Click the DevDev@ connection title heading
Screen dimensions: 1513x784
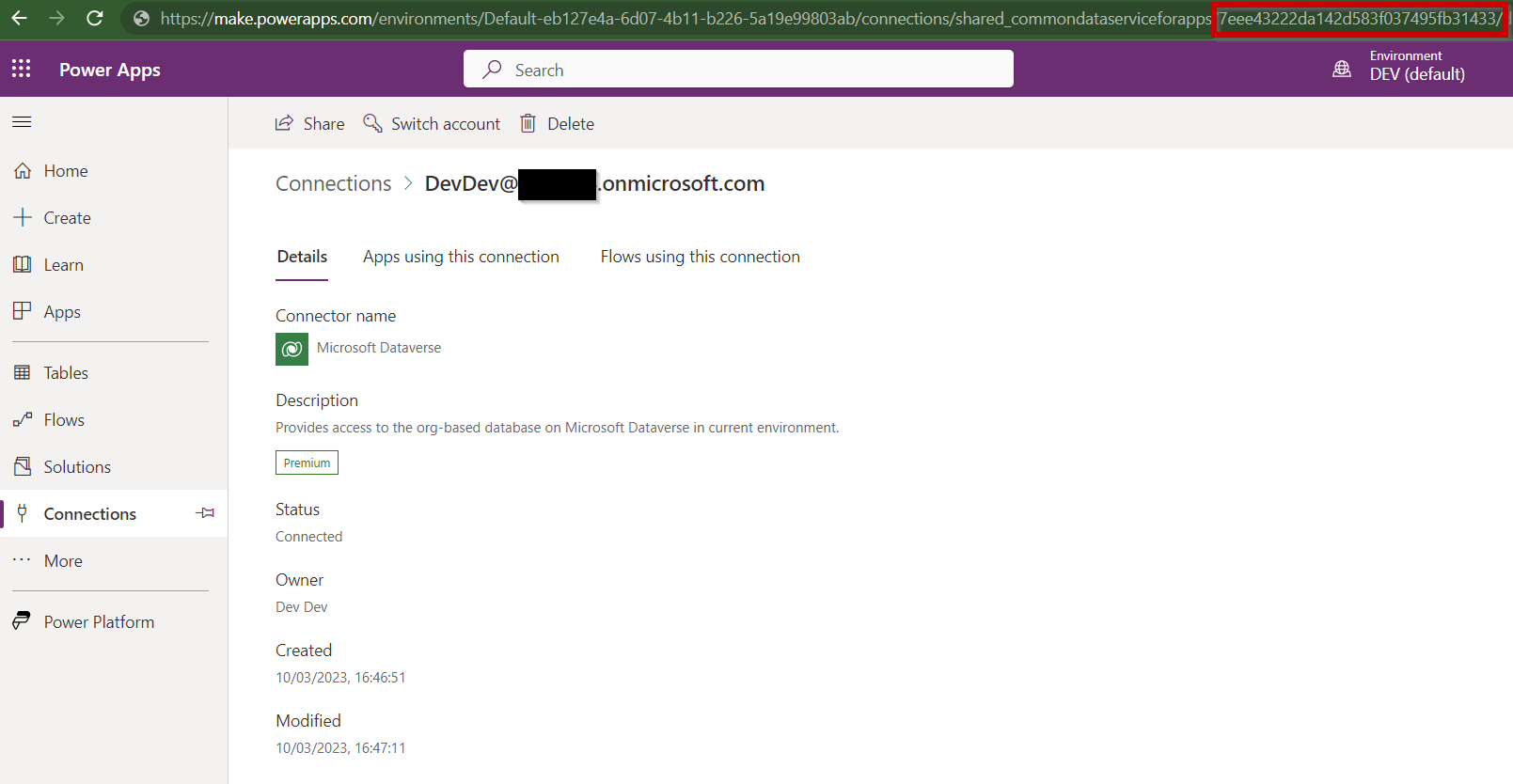click(x=594, y=183)
